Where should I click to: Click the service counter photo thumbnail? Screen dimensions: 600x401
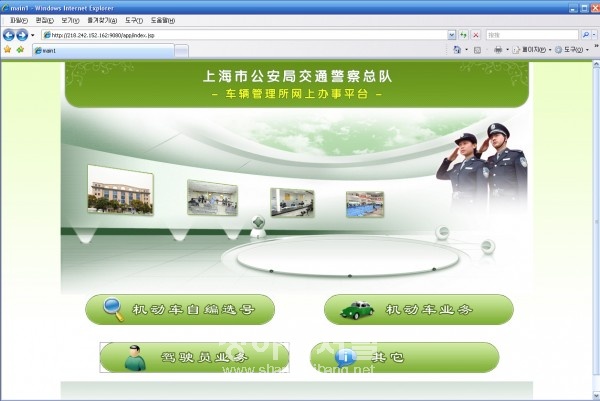pyautogui.click(x=292, y=203)
